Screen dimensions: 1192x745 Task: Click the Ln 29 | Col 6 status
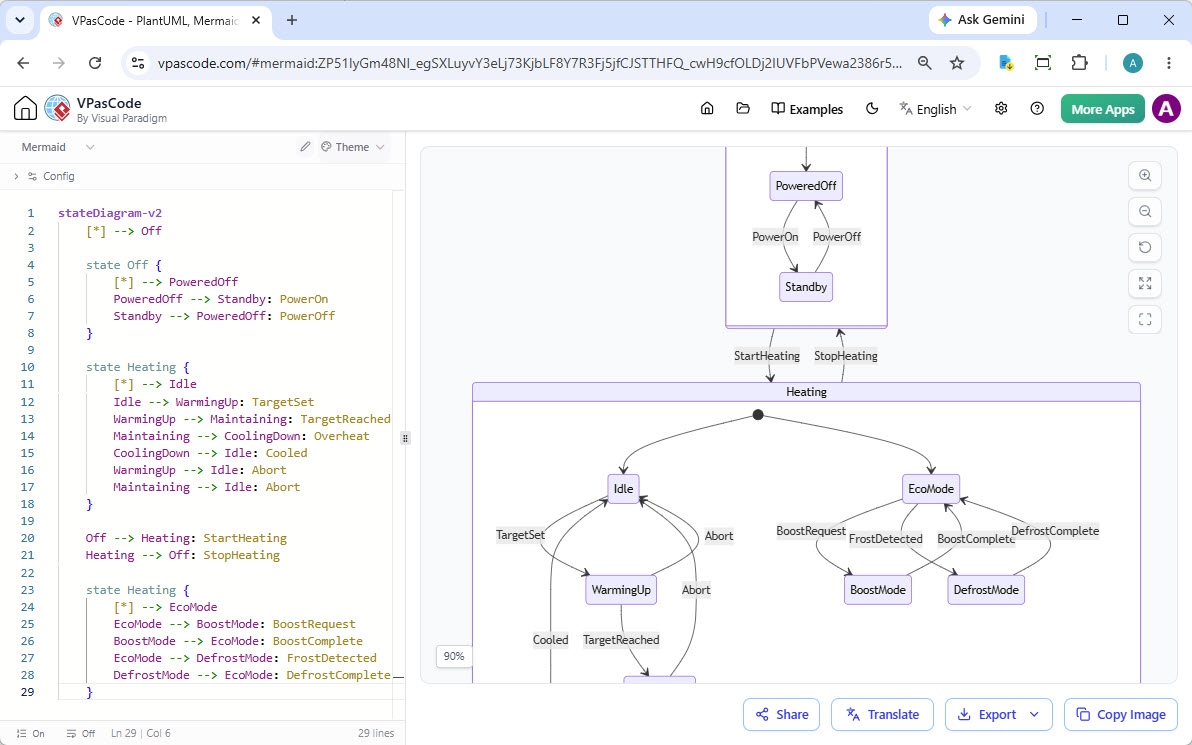(141, 734)
